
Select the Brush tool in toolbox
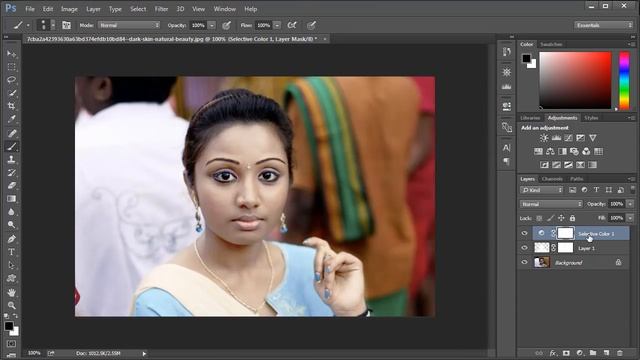click(x=11, y=146)
